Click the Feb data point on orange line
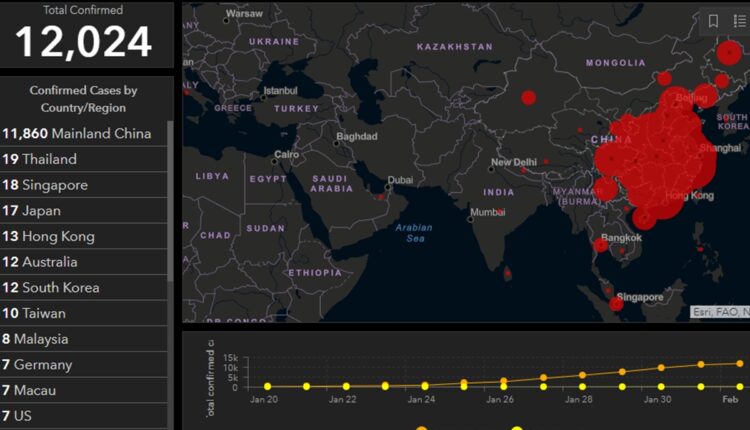This screenshot has height=430, width=750. pos(740,364)
